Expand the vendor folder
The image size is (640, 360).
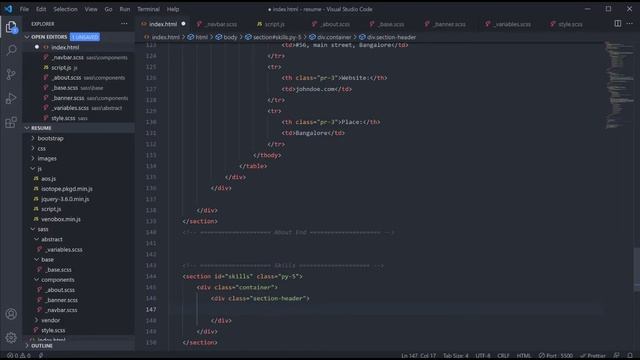(x=51, y=320)
